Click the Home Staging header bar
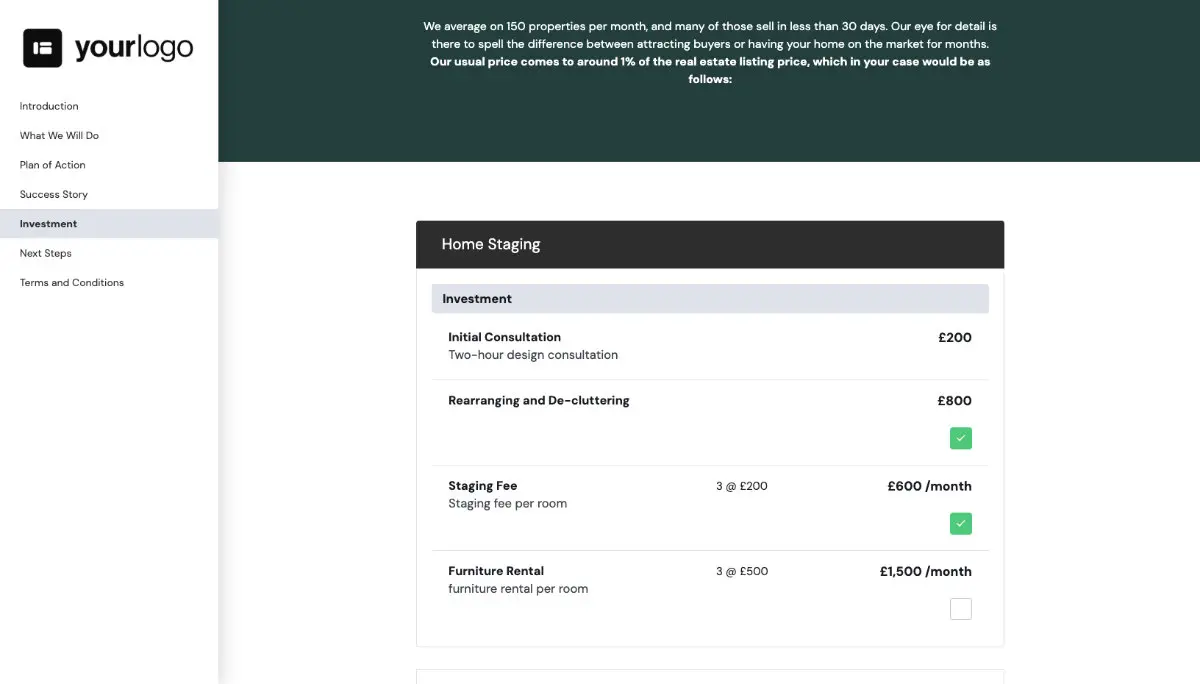This screenshot has width=1200, height=684. point(710,244)
